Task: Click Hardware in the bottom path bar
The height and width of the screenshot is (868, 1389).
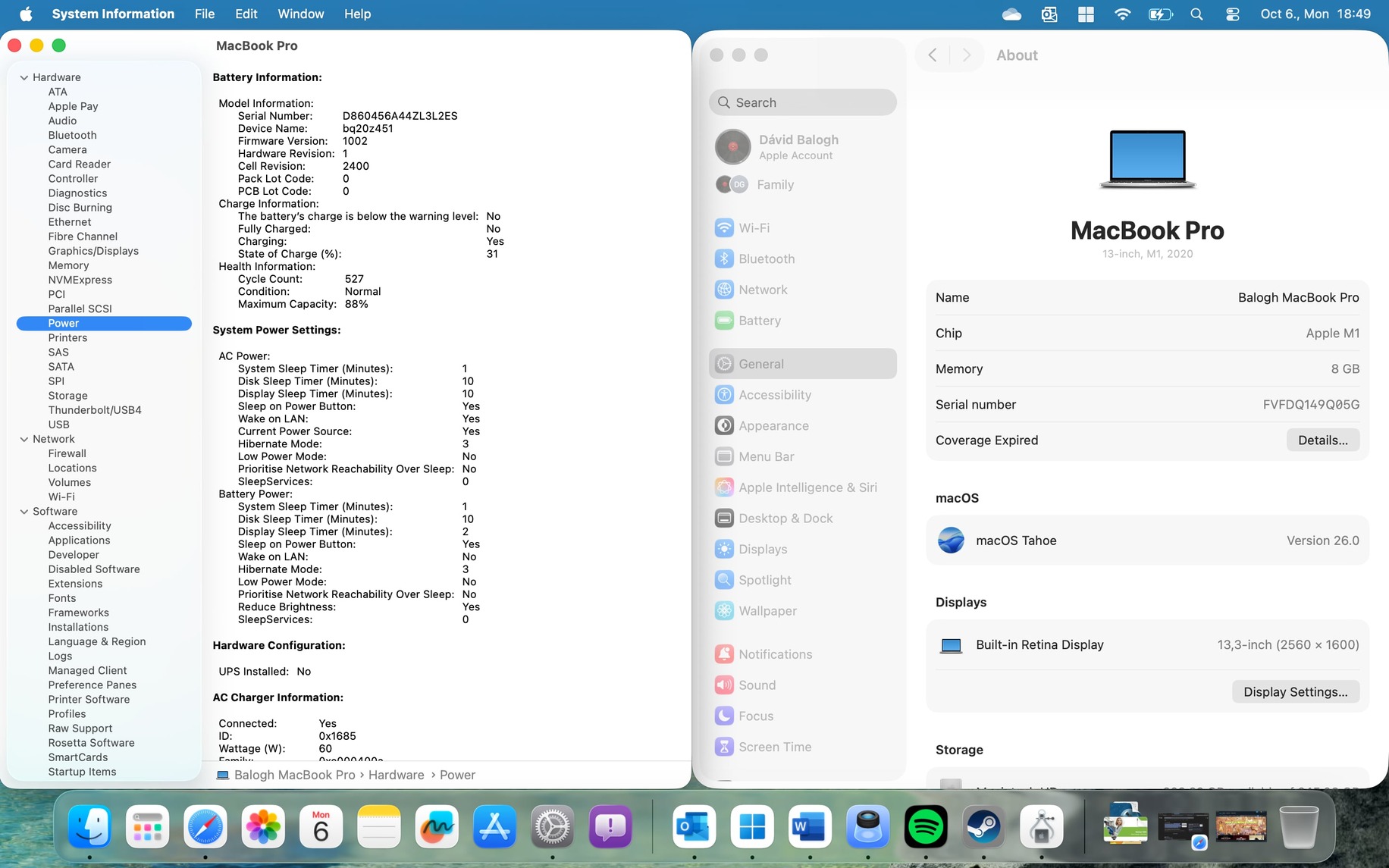Action: coord(397,776)
